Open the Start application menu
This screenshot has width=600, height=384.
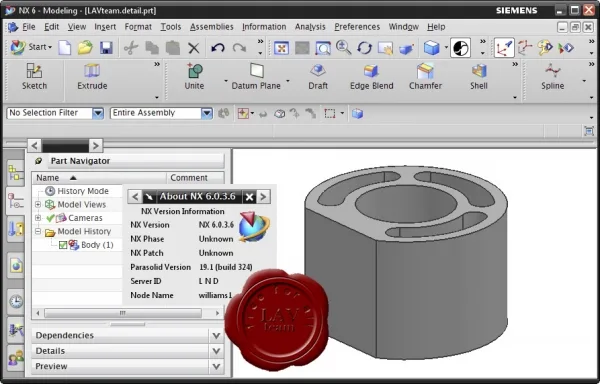tap(31, 47)
